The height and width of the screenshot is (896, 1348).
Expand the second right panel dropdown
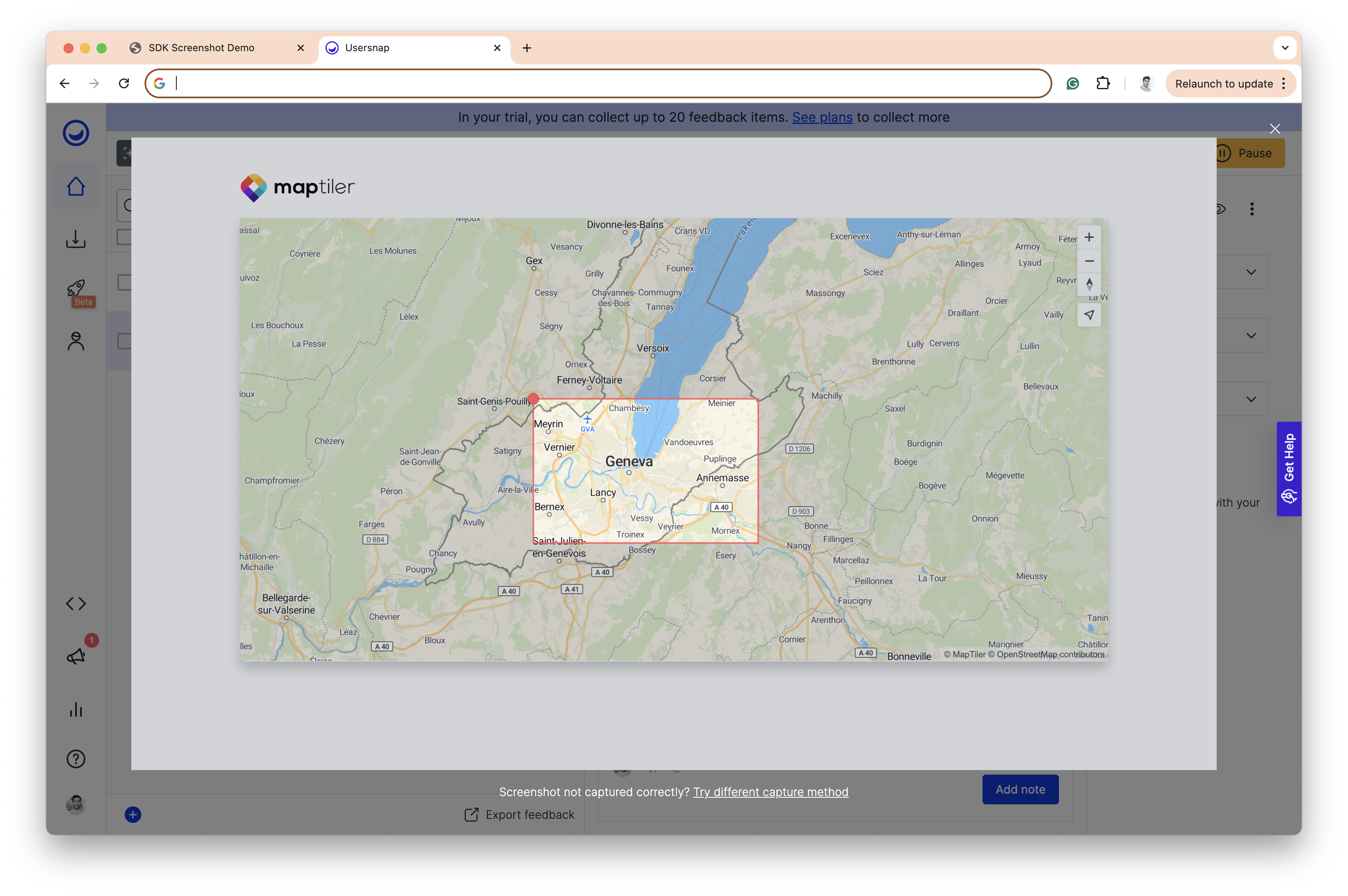[x=1251, y=335]
